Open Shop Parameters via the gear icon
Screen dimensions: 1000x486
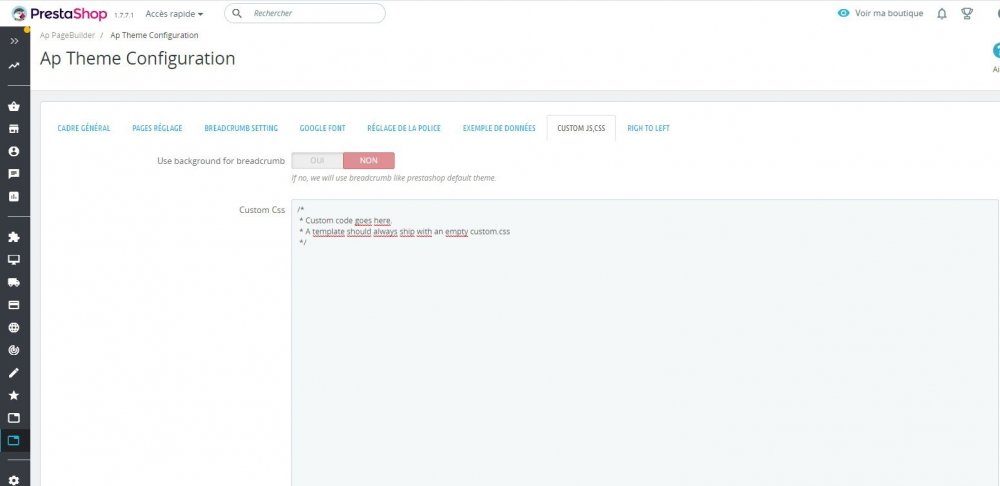pyautogui.click(x=14, y=480)
